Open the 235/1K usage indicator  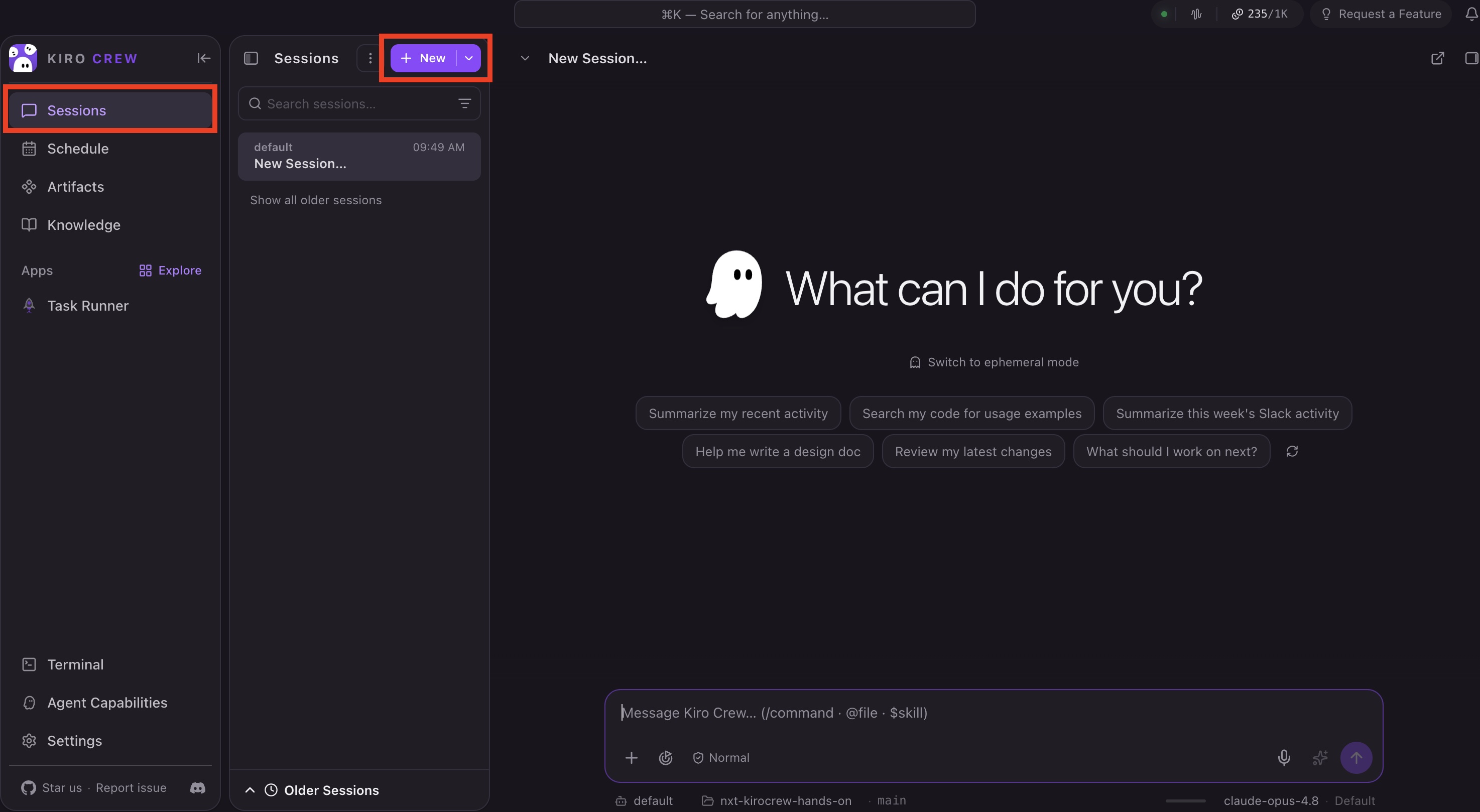(x=1260, y=14)
